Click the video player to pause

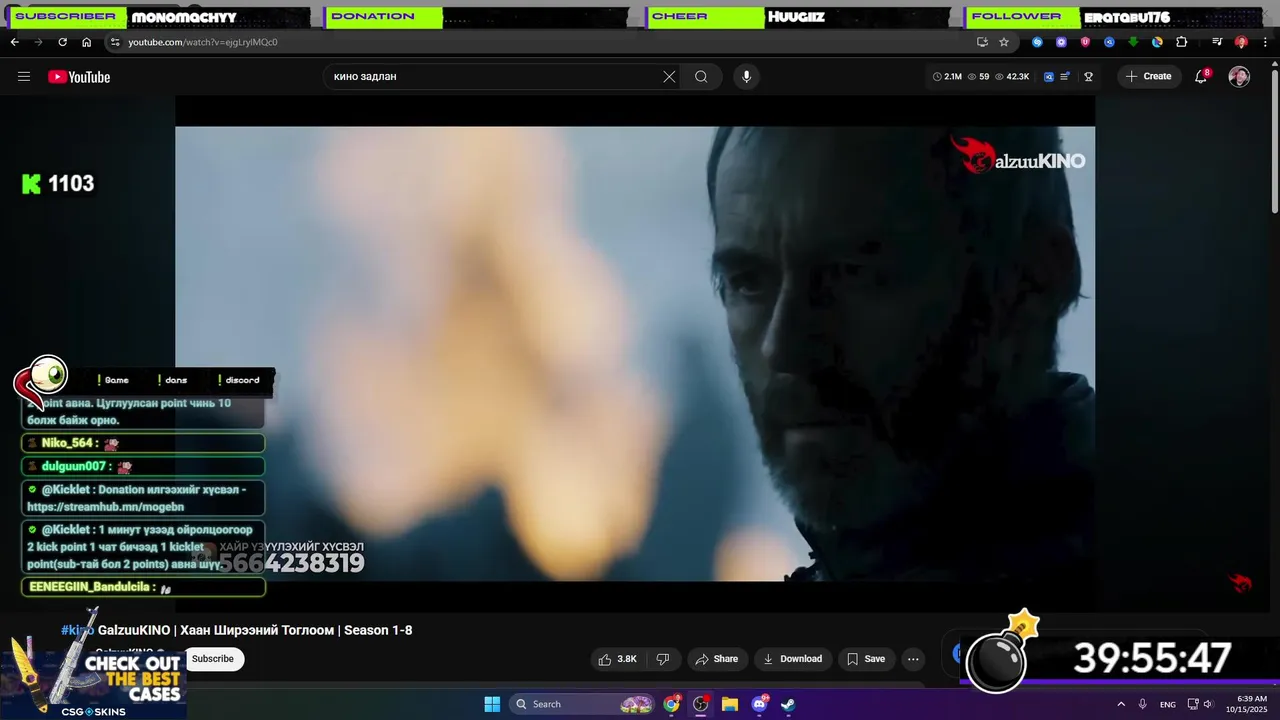(x=635, y=353)
